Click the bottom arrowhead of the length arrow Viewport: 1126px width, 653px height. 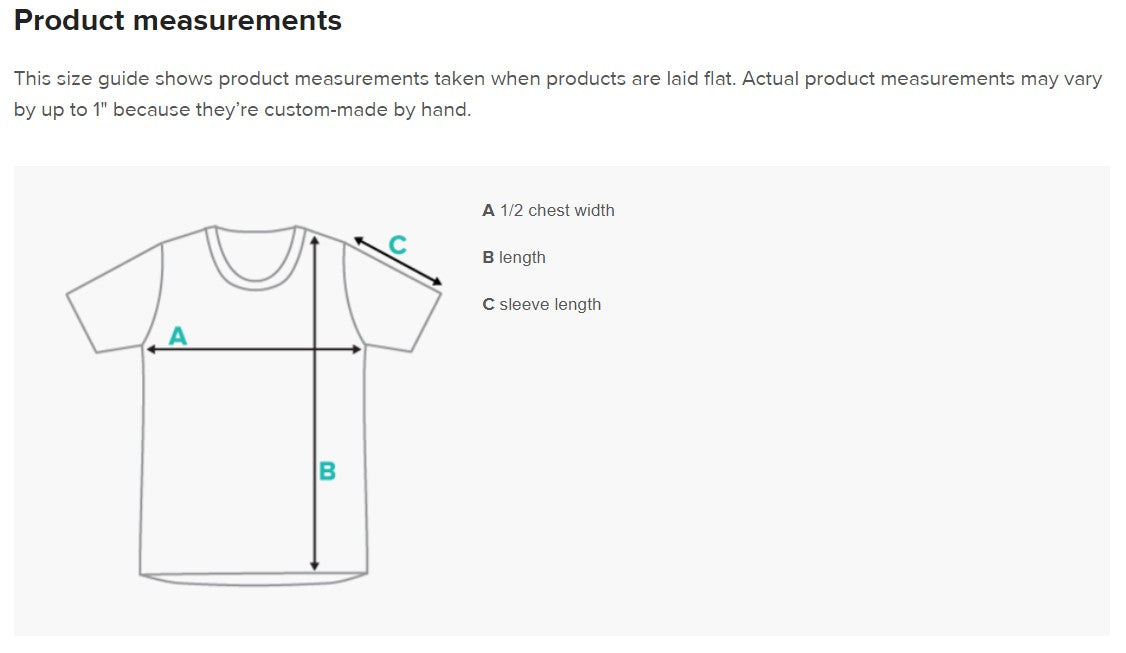pos(315,565)
